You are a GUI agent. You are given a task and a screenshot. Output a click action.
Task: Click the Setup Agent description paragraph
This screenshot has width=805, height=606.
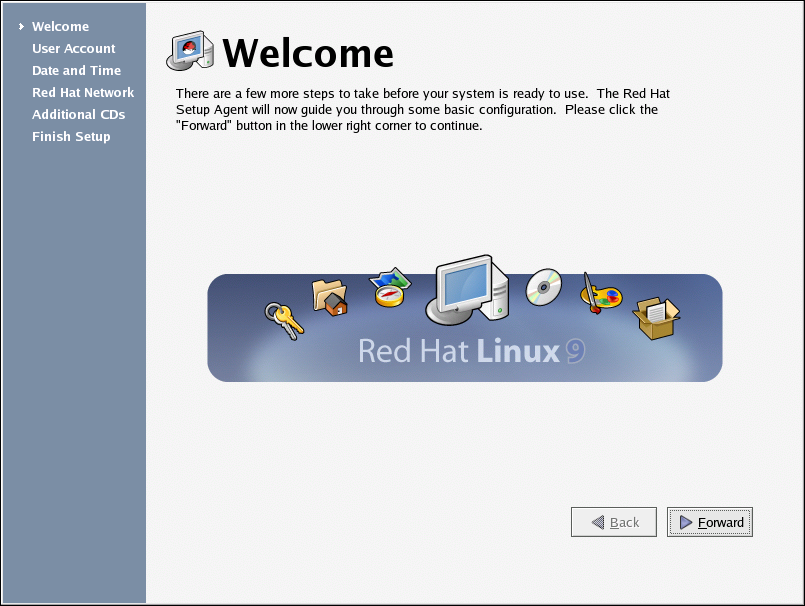pyautogui.click(x=416, y=110)
